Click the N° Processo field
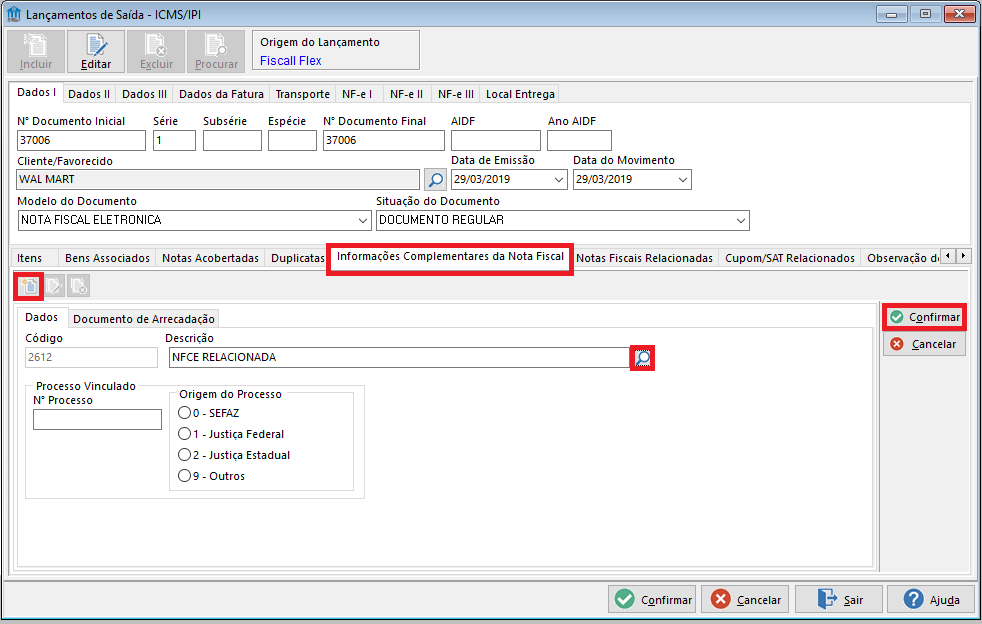The height and width of the screenshot is (624, 982). [97, 419]
